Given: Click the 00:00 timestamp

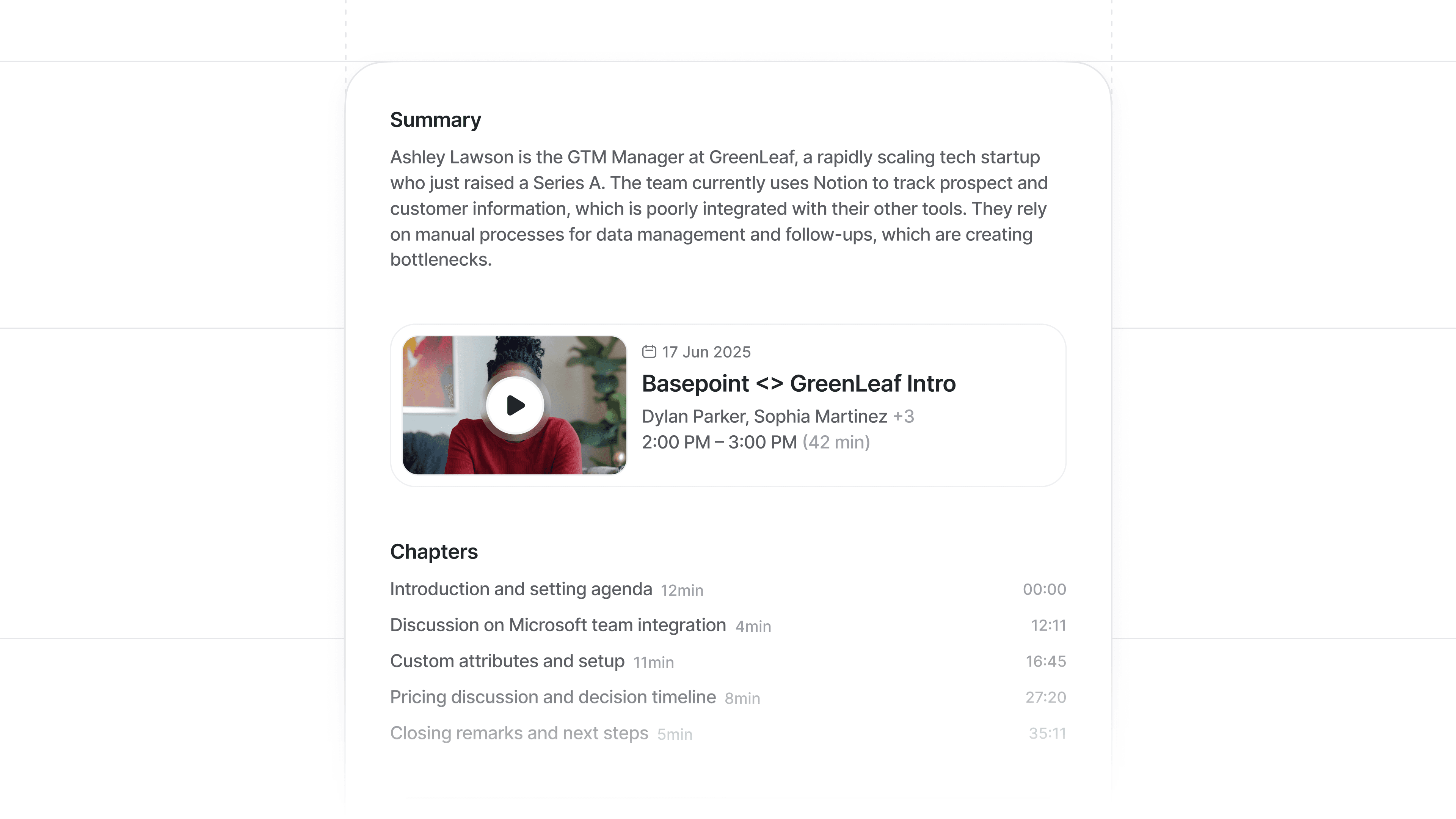Looking at the screenshot, I should pos(1044,589).
